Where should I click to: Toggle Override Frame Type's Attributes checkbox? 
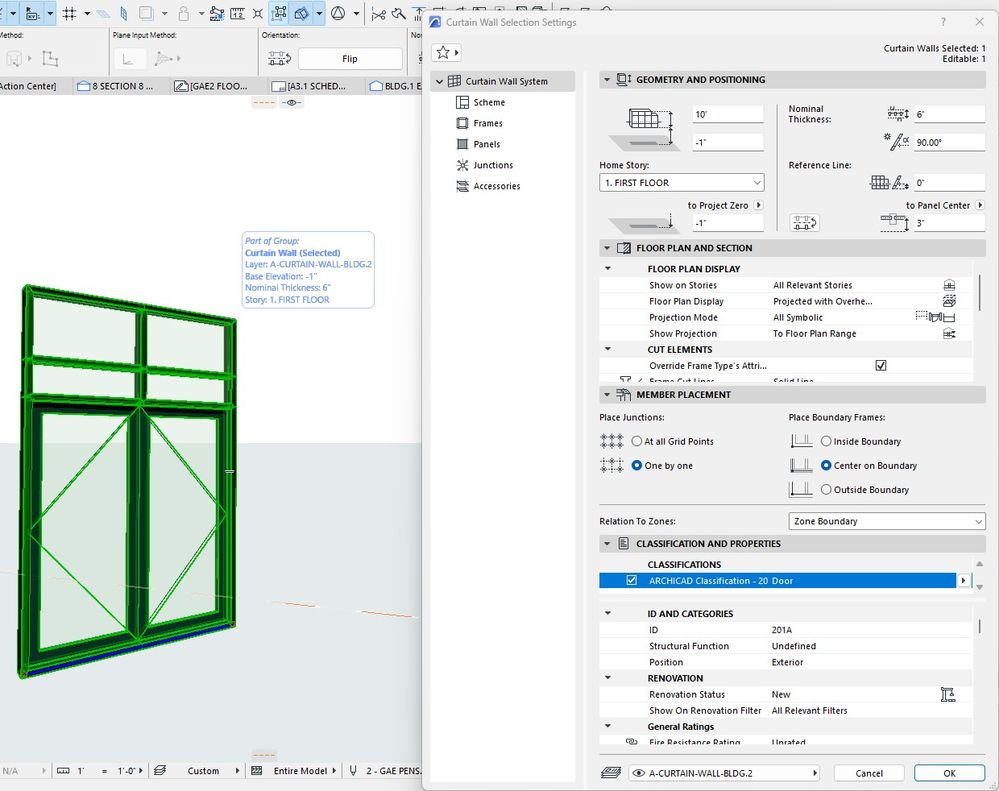coord(881,366)
